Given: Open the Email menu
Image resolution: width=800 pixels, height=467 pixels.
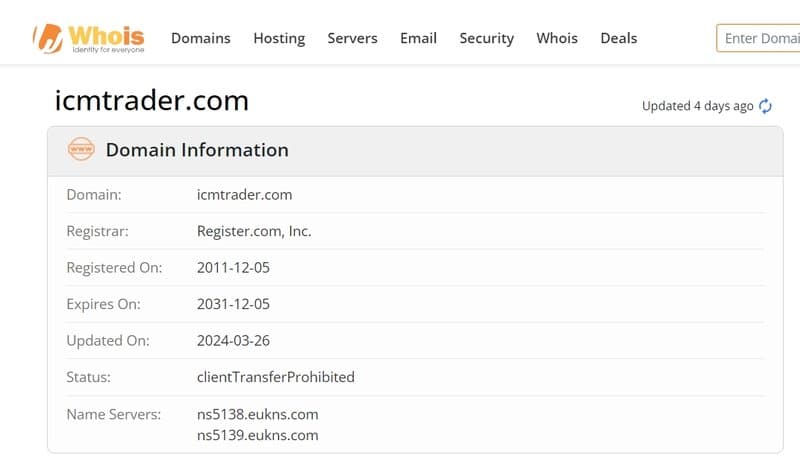Looking at the screenshot, I should pos(418,38).
